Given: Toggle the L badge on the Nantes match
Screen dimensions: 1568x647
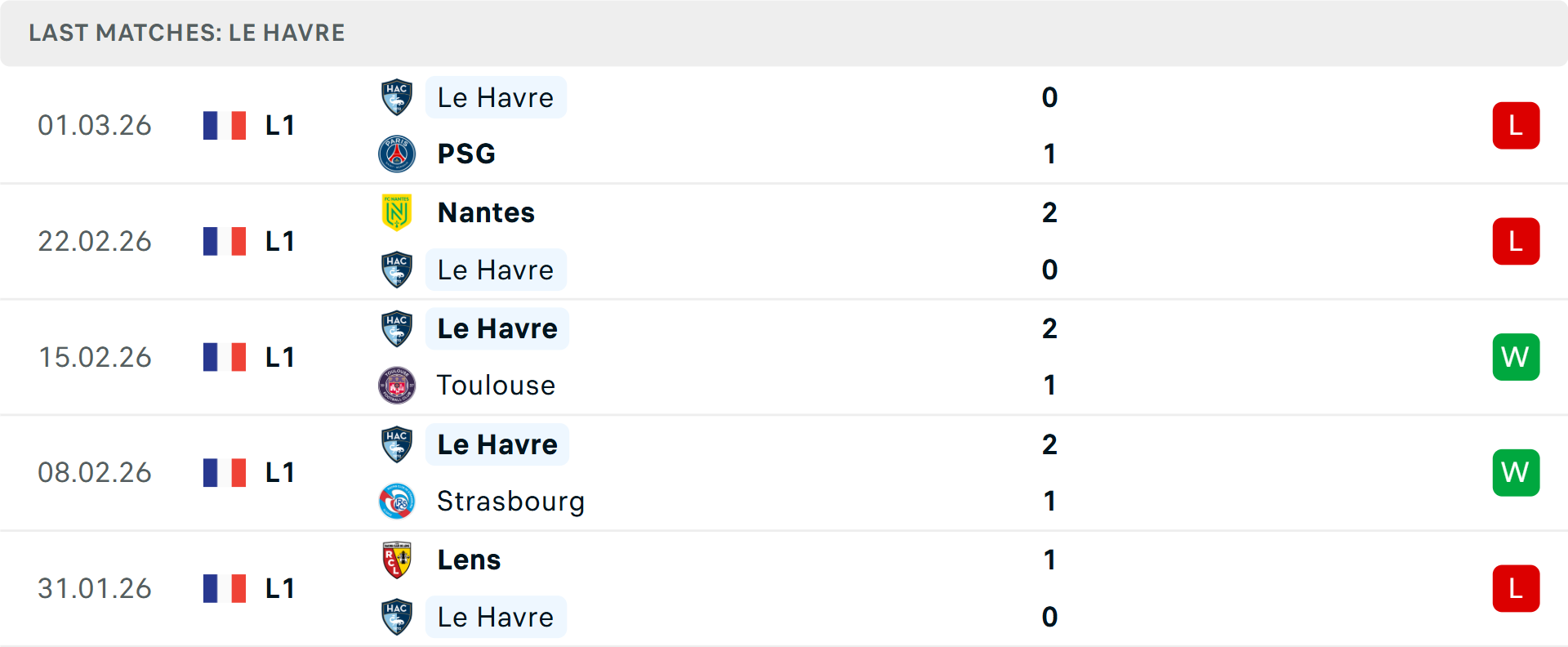Looking at the screenshot, I should (x=1516, y=241).
